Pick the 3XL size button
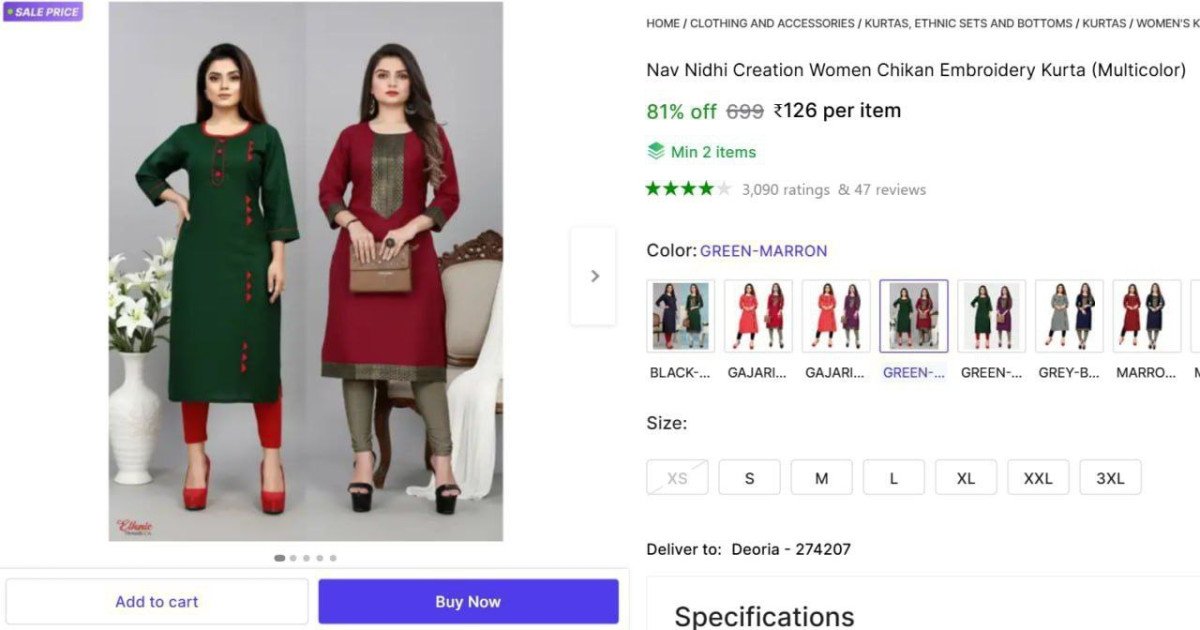The width and height of the screenshot is (1200, 630). point(1110,478)
